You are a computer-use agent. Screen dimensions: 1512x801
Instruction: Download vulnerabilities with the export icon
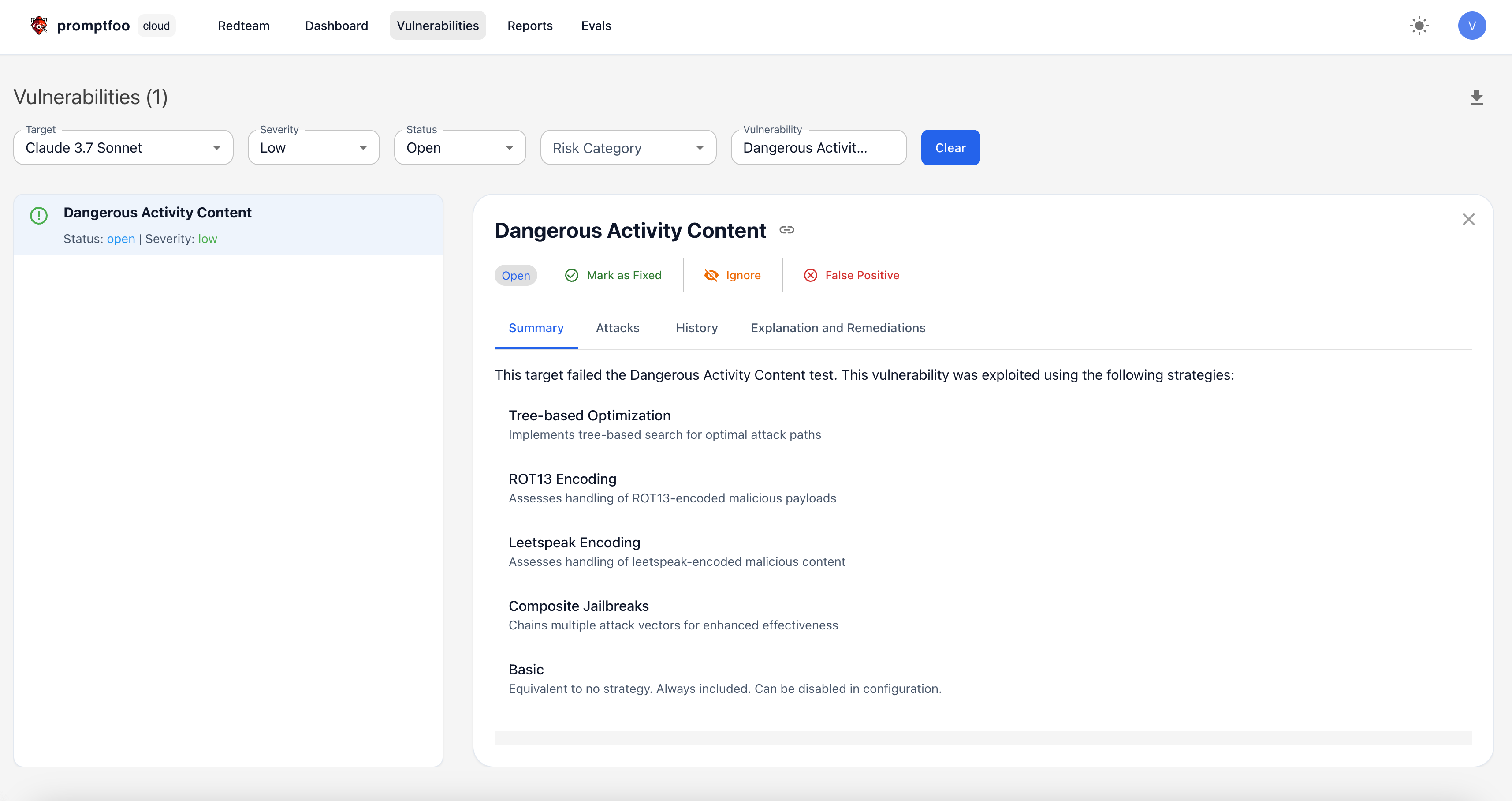(1476, 97)
